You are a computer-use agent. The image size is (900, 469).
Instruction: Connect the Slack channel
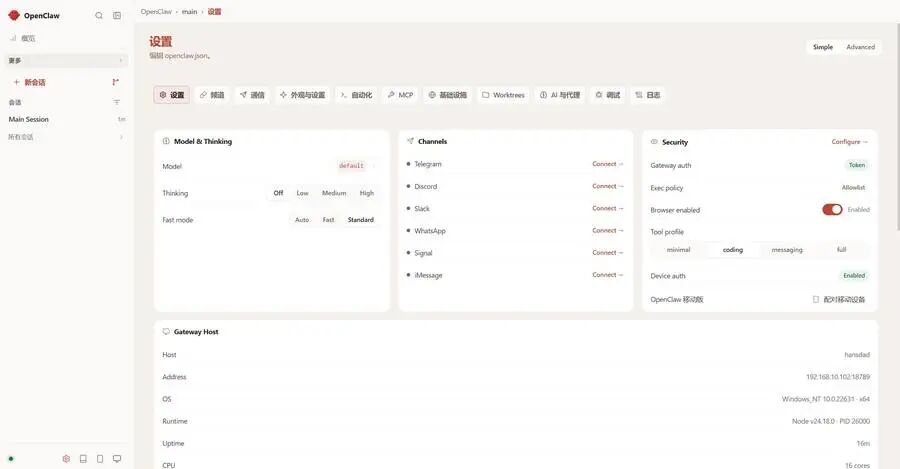608,208
